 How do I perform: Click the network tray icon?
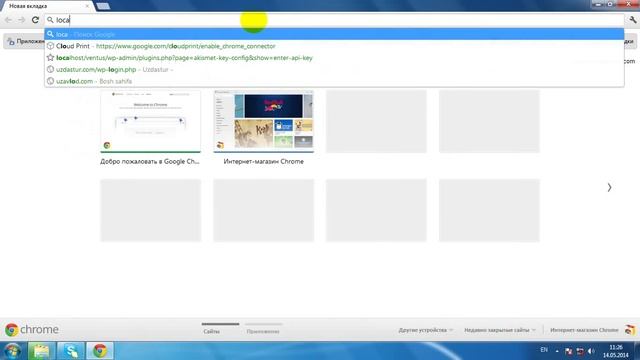tap(580, 351)
